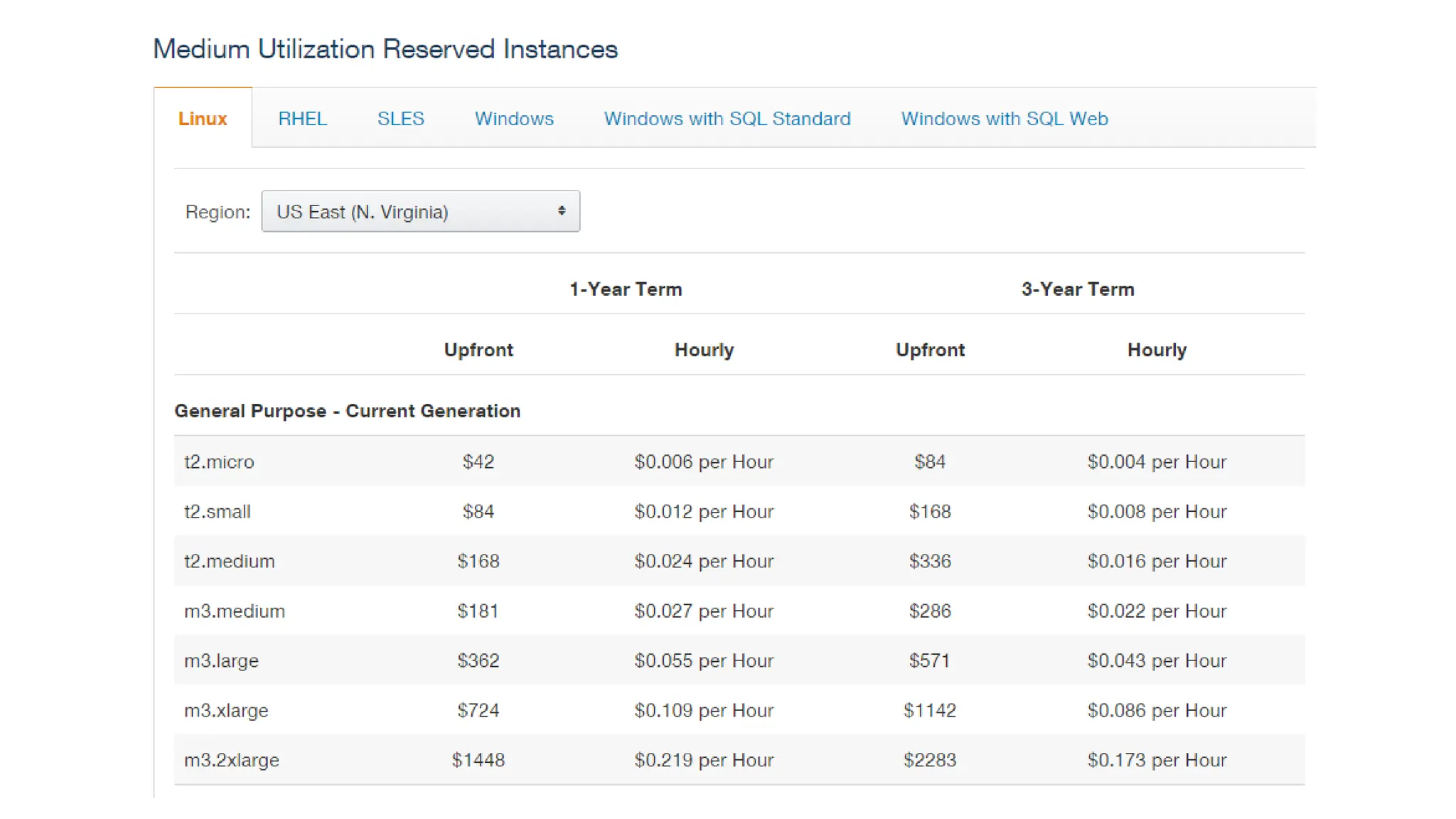
Task: Select the Linux tab
Action: (203, 119)
